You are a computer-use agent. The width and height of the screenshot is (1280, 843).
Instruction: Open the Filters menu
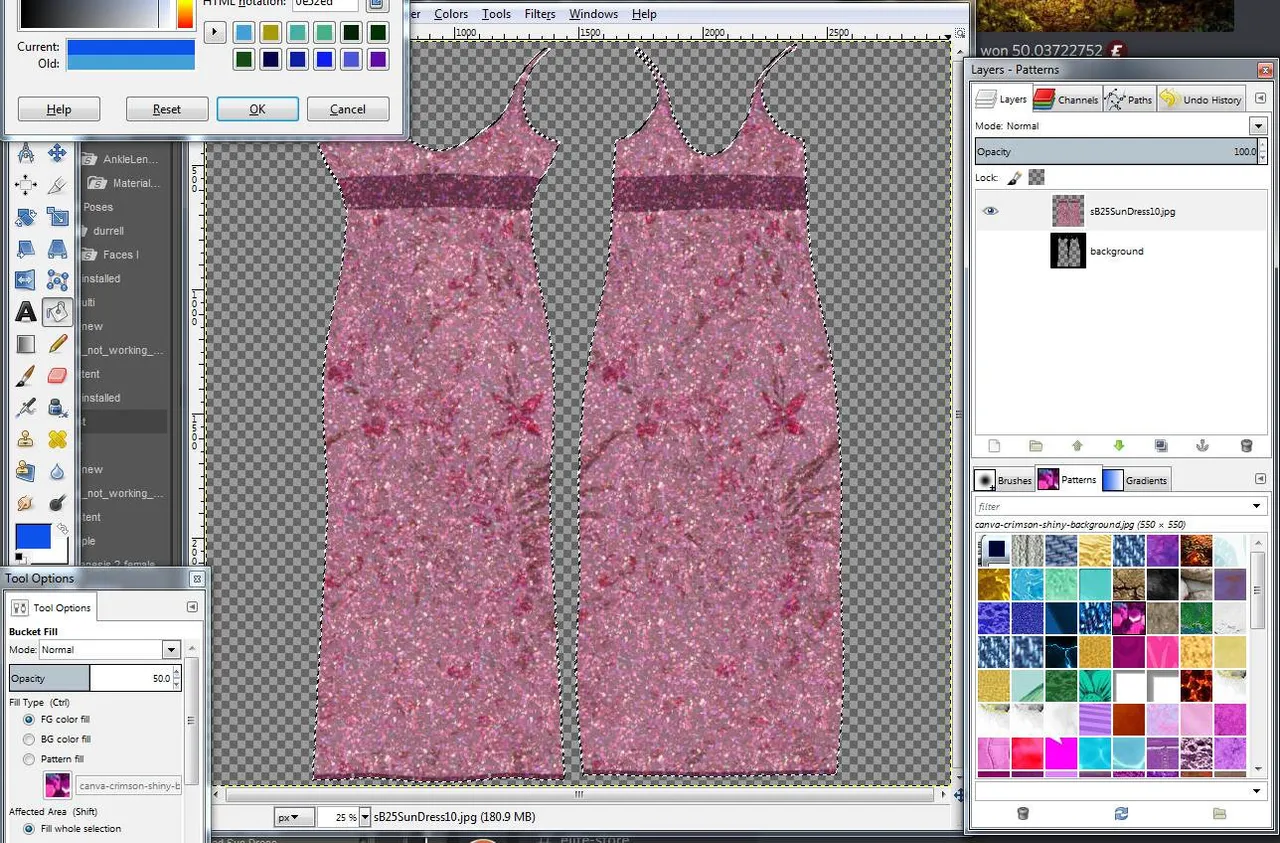pos(539,14)
